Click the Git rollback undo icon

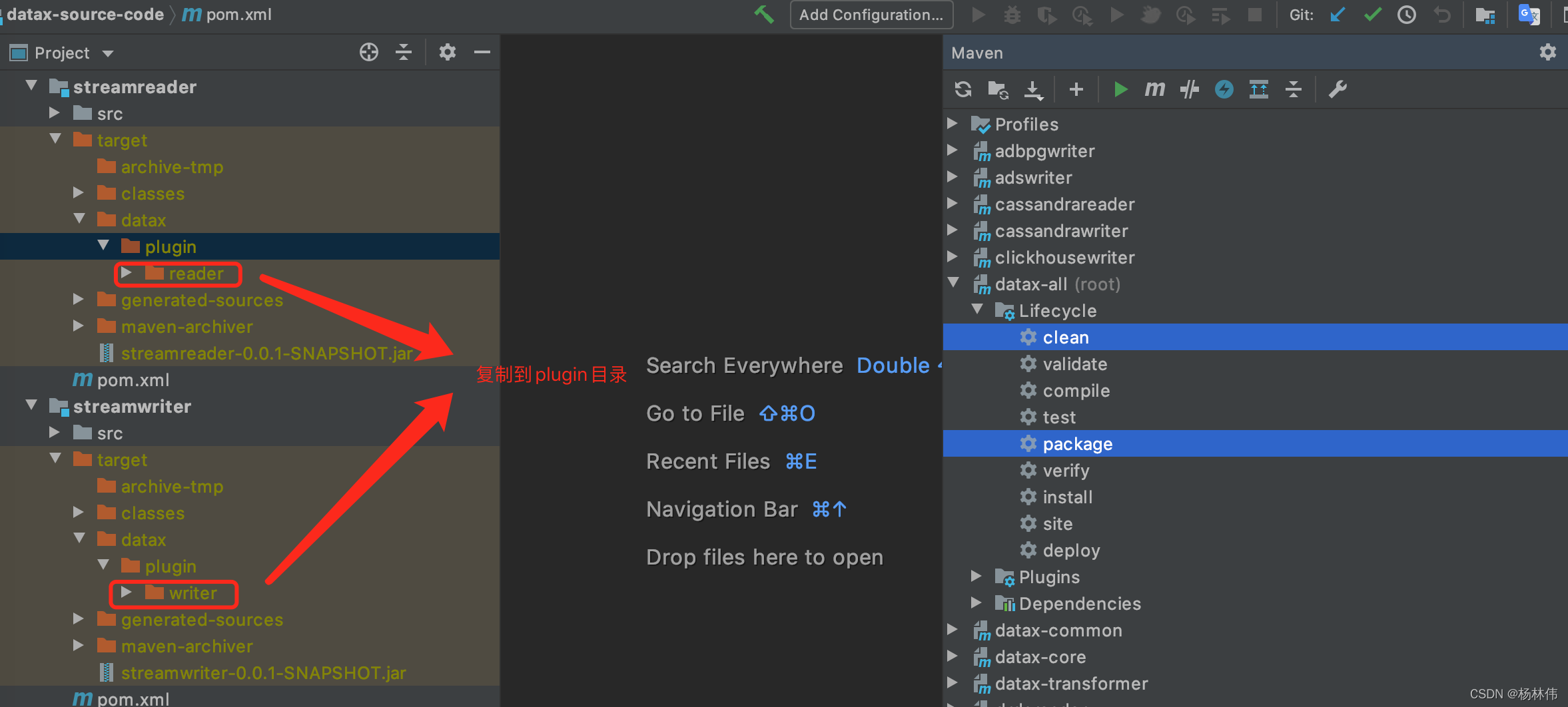[x=1442, y=15]
